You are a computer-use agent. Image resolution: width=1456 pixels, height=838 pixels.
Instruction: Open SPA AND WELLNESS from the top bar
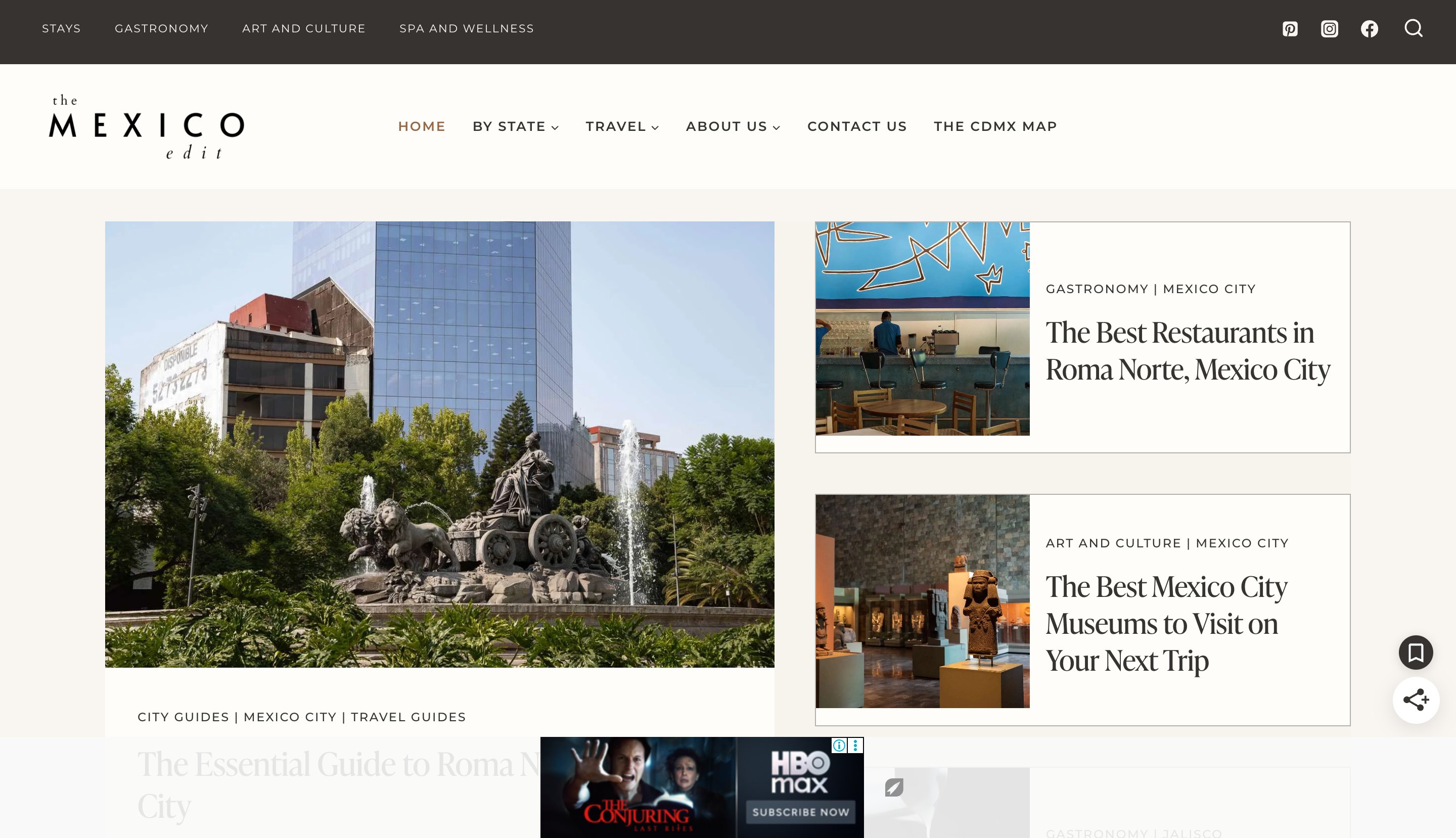pyautogui.click(x=466, y=28)
